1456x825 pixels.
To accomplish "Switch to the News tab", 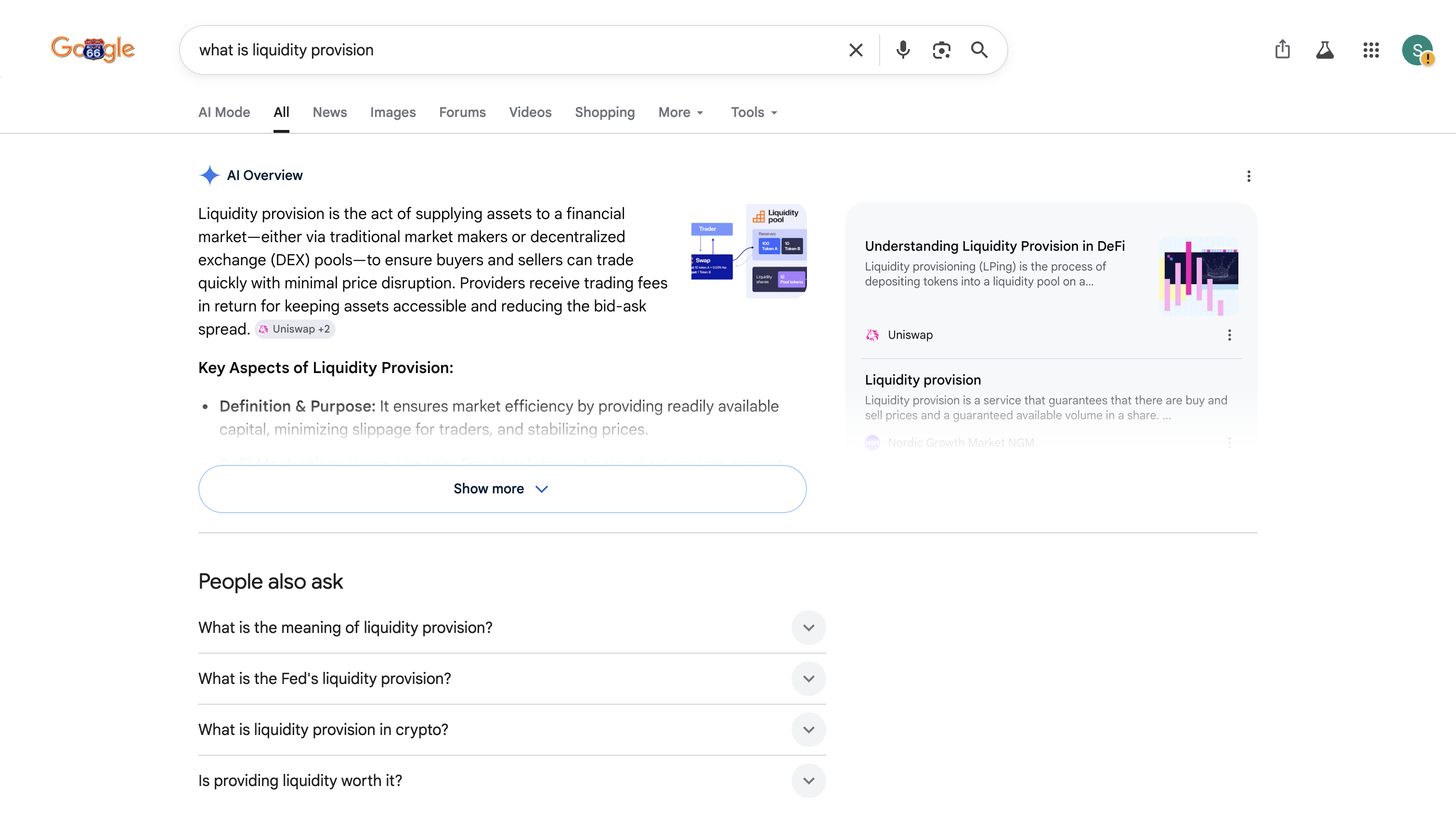I will click(x=329, y=112).
